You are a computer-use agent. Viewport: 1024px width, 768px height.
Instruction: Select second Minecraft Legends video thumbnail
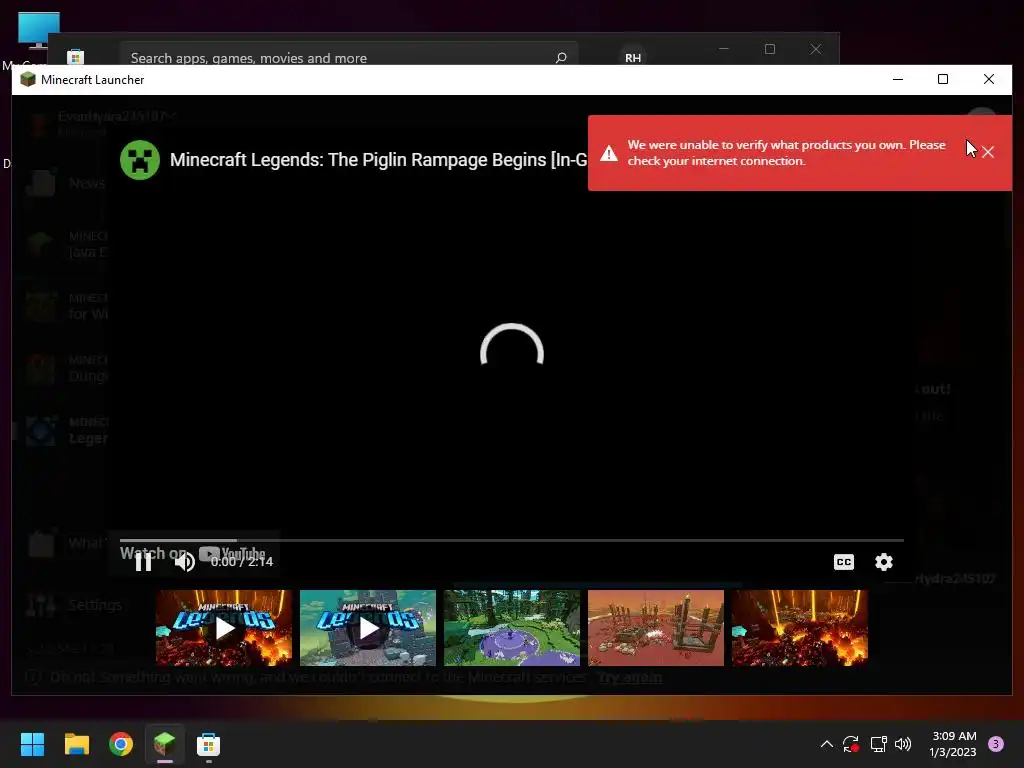(368, 628)
